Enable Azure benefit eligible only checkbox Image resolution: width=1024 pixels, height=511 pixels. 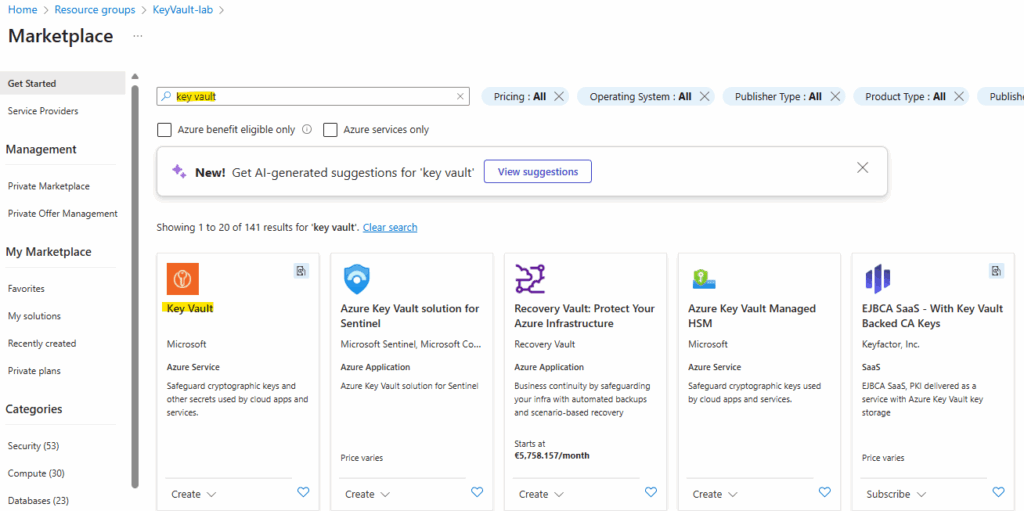165,129
